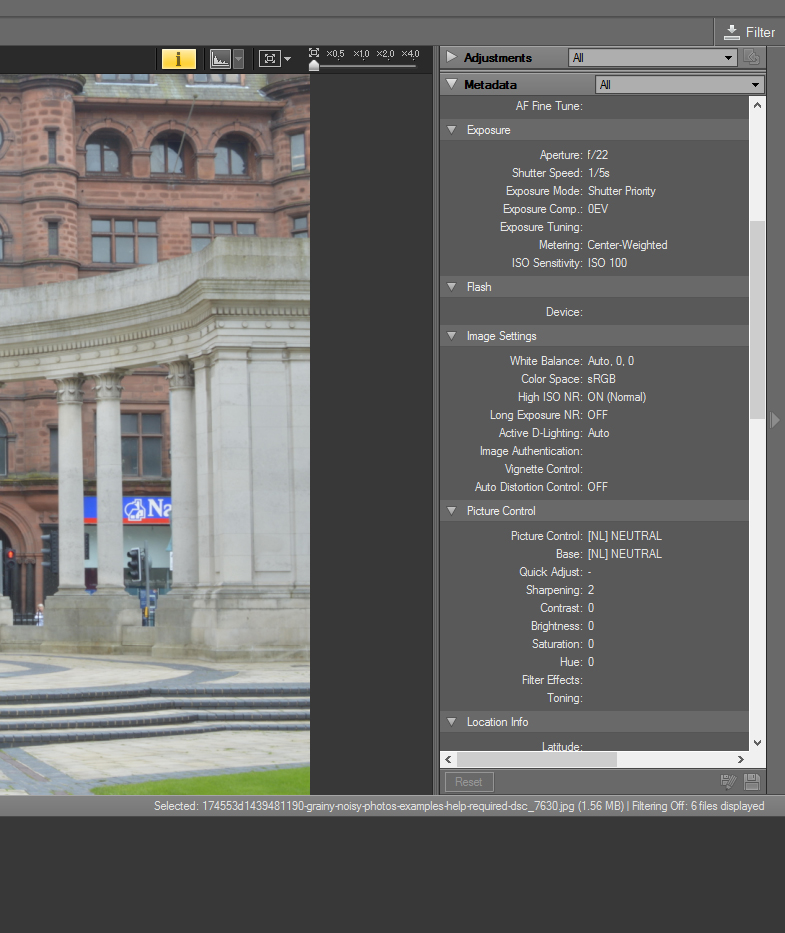The width and height of the screenshot is (785, 933).
Task: Click the Filter download icon
Action: pos(733,32)
